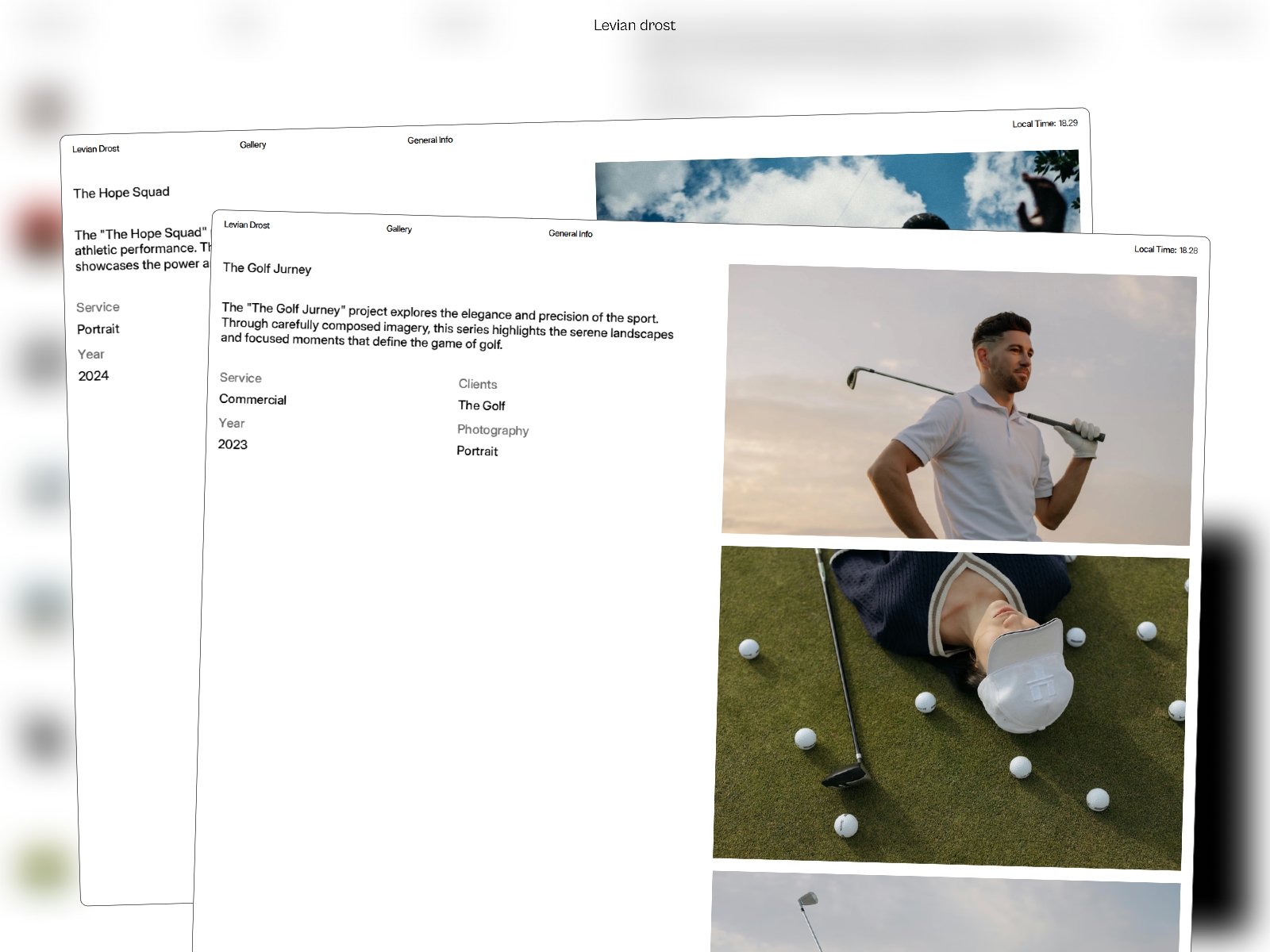Open Gallery link on Golf Jurney page
The image size is (1270, 952).
click(x=399, y=228)
